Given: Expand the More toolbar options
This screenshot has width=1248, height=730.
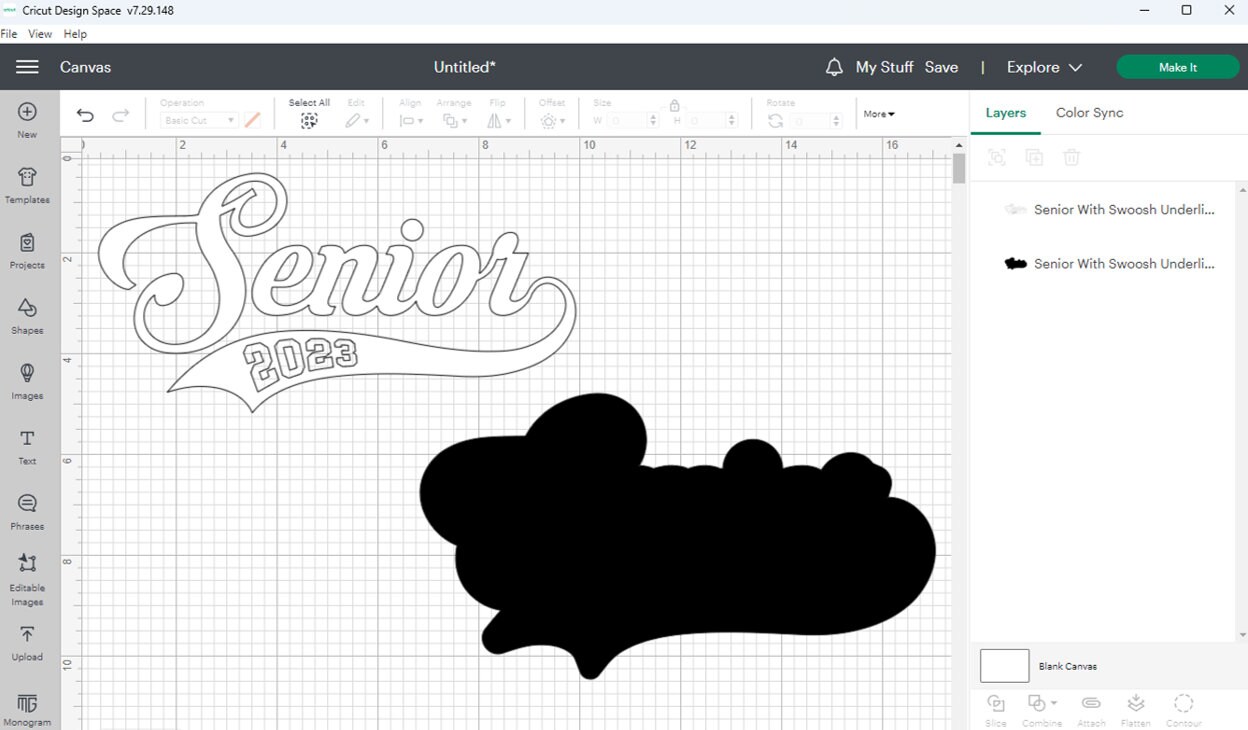Looking at the screenshot, I should point(878,113).
